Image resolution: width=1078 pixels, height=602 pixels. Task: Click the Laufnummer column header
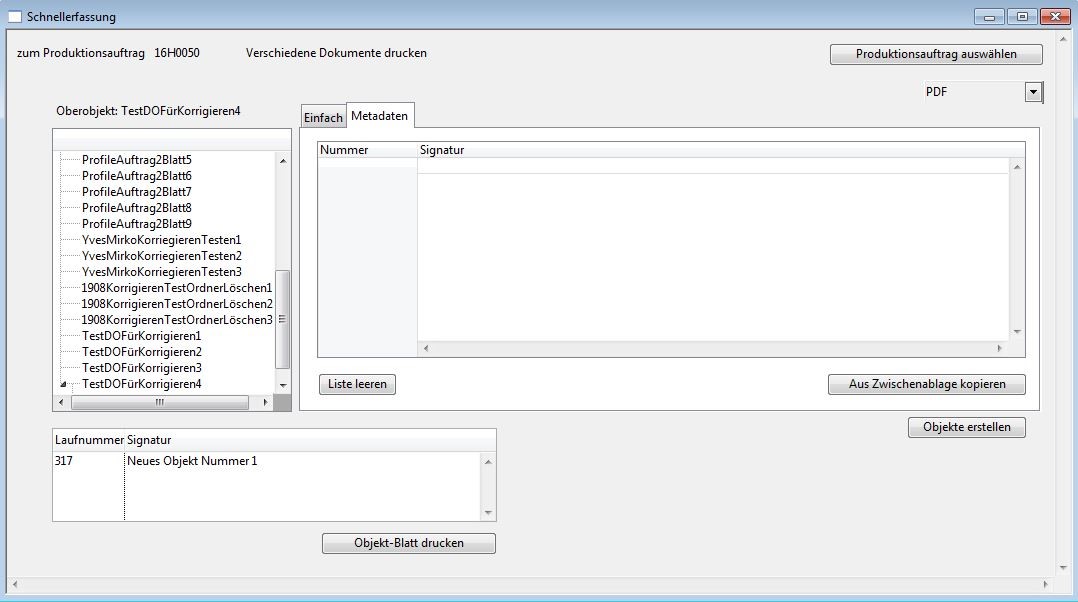click(89, 440)
